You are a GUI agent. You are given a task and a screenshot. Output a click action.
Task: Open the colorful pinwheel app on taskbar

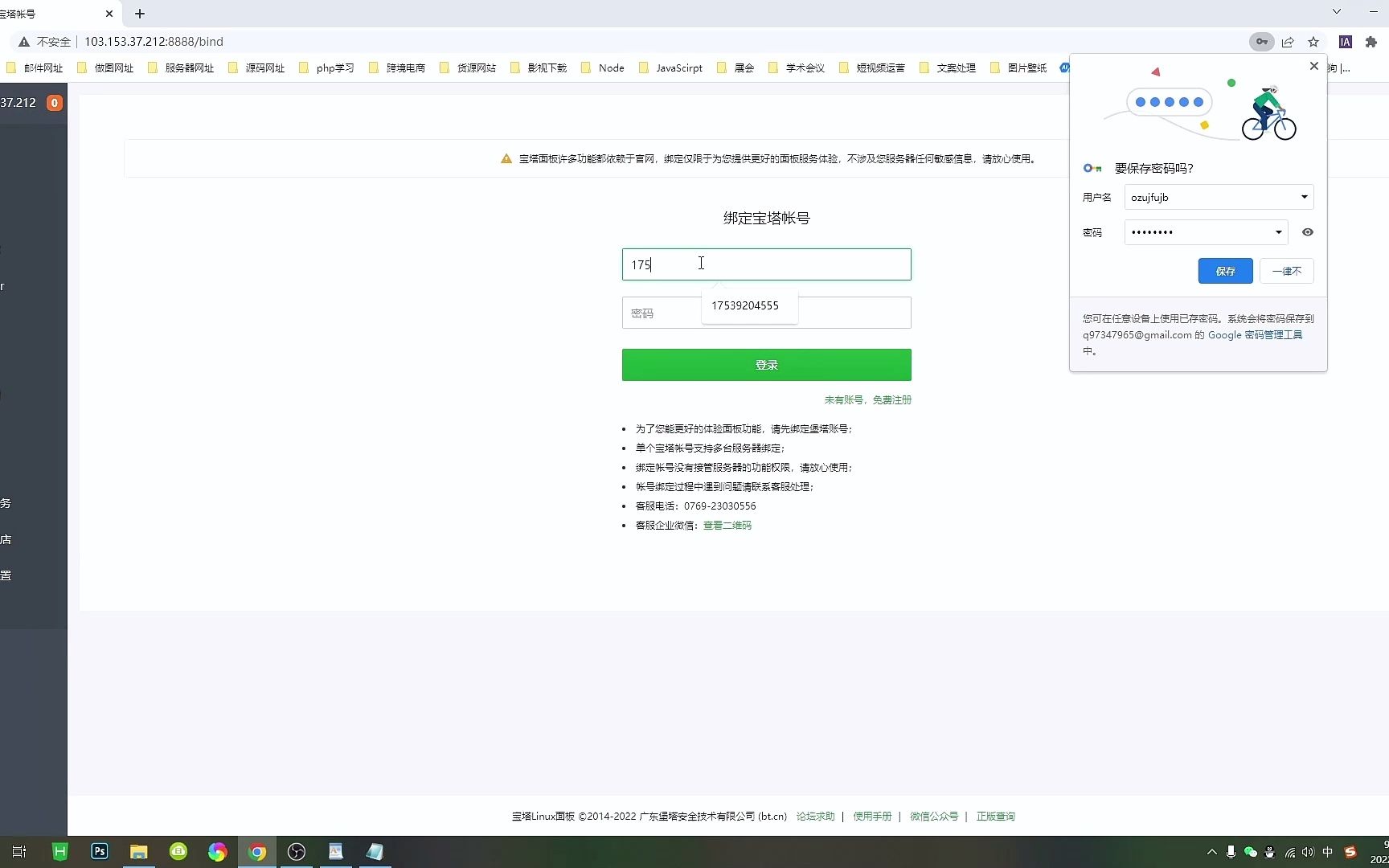tap(218, 852)
